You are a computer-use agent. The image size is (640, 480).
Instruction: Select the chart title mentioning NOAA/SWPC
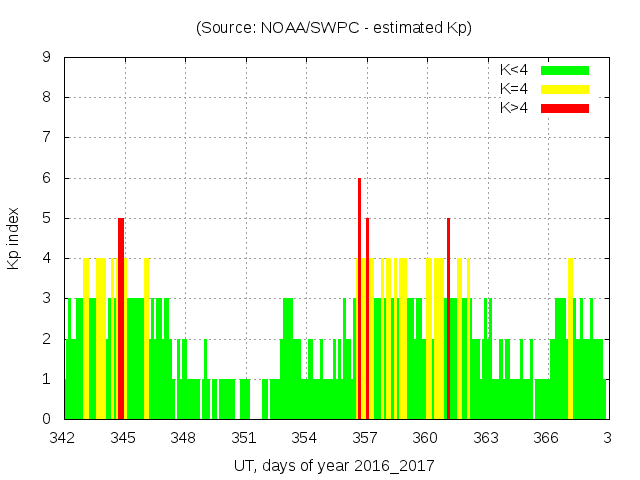click(334, 28)
